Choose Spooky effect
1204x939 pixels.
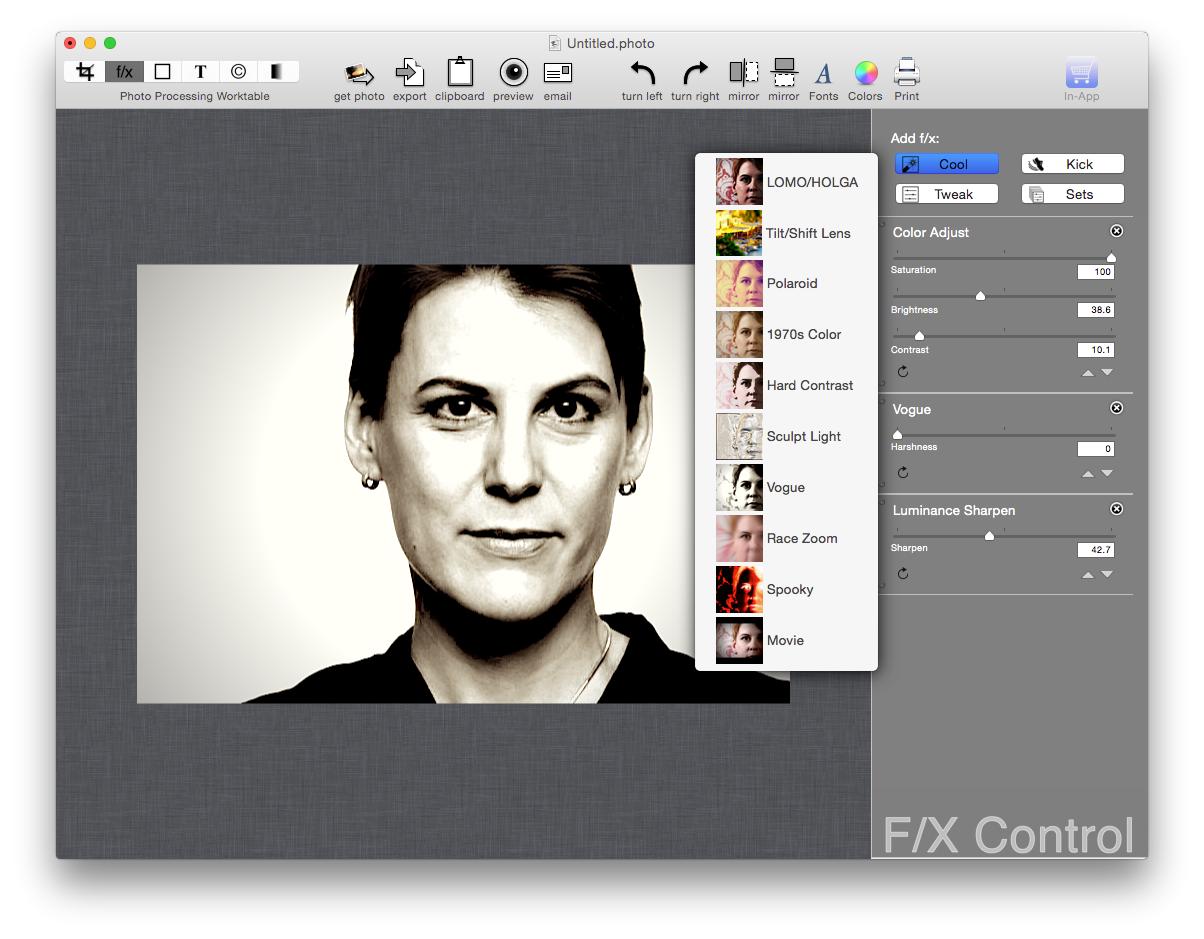coord(787,589)
